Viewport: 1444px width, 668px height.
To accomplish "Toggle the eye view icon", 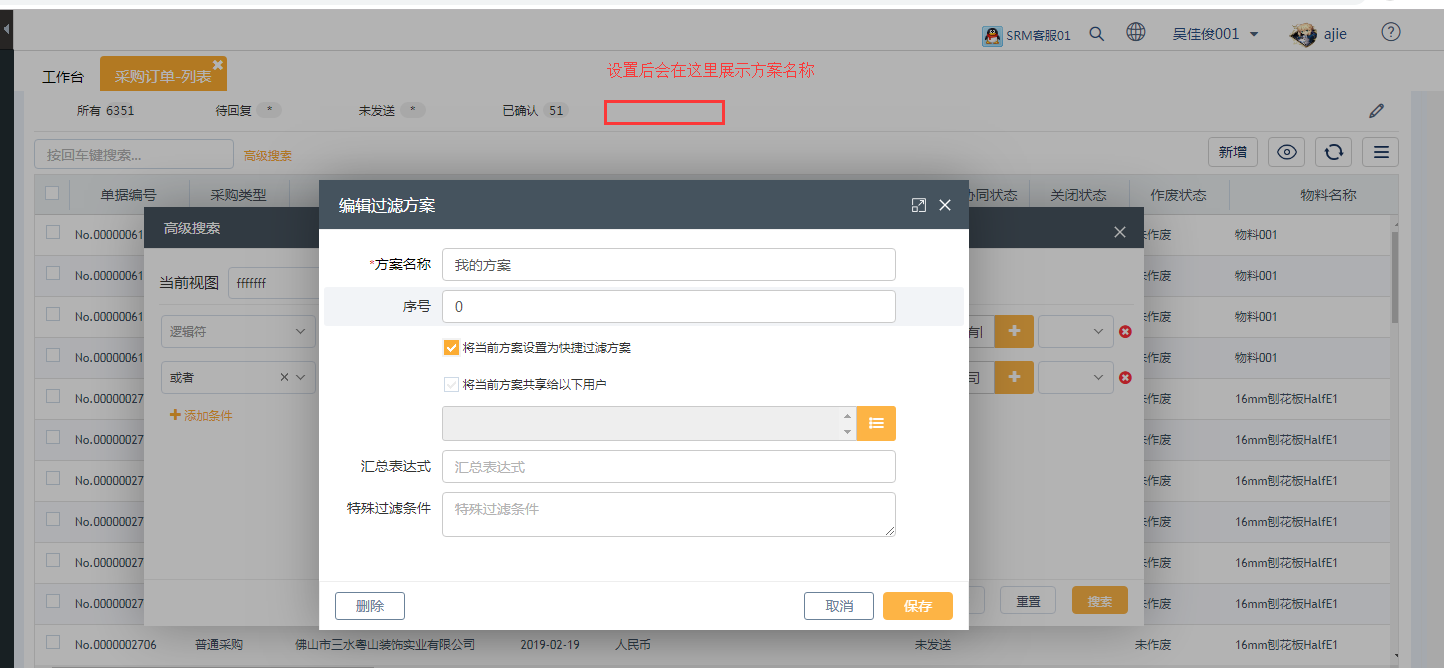I will pos(1287,152).
